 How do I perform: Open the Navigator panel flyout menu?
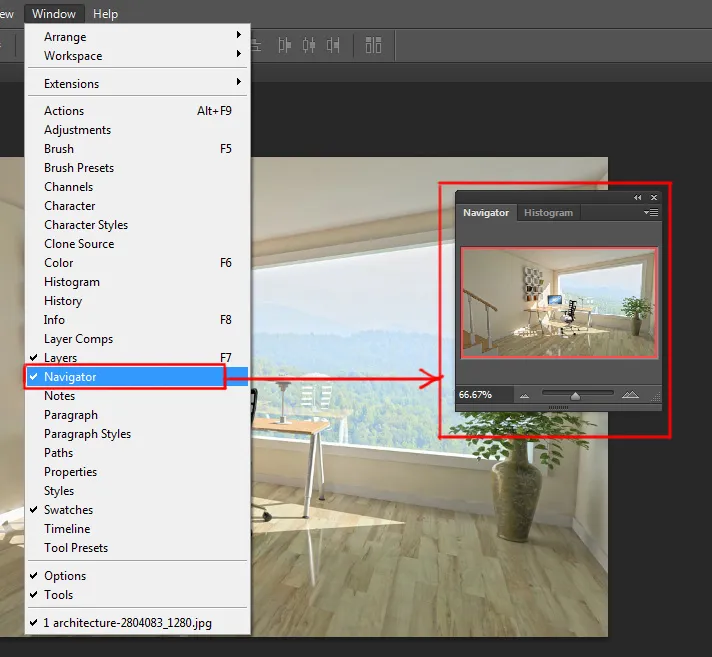[651, 212]
